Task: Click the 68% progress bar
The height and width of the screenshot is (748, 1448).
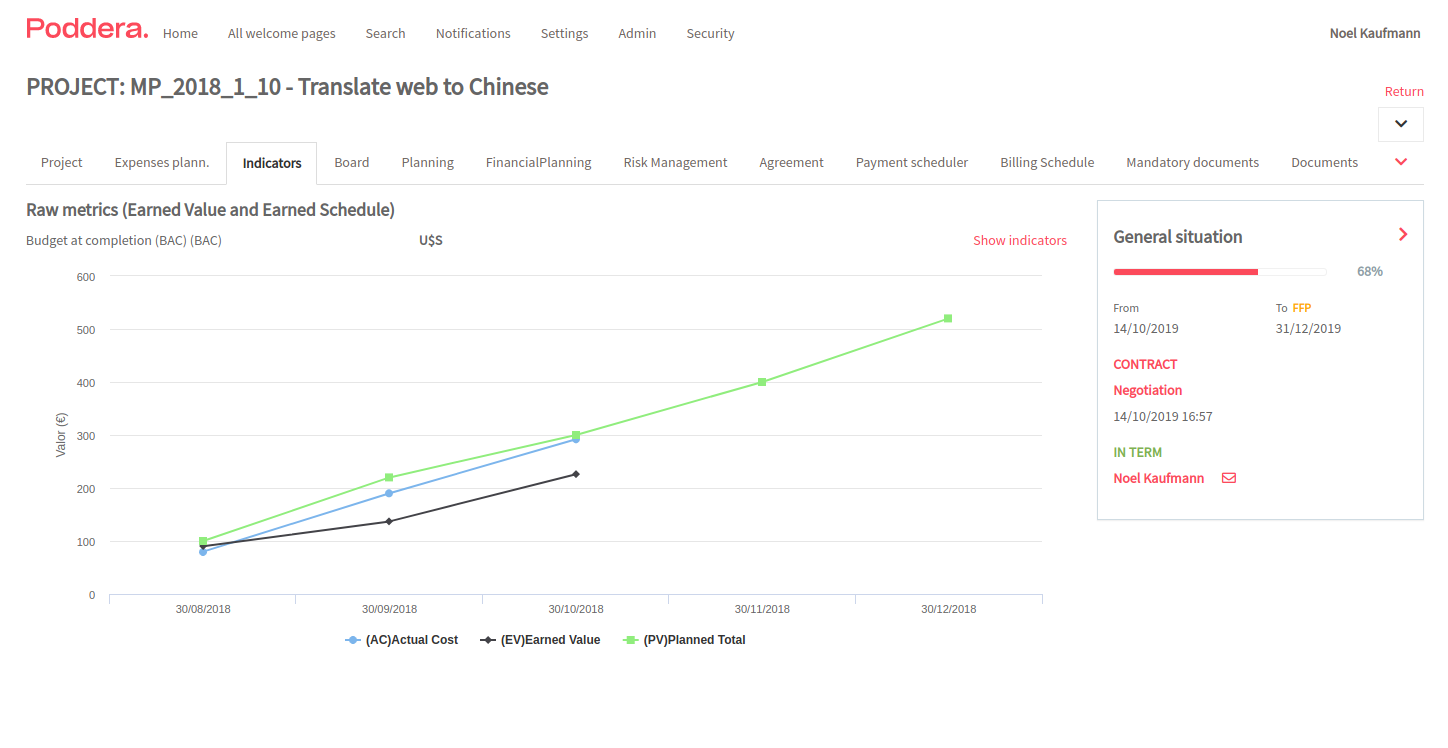Action: tap(1220, 271)
